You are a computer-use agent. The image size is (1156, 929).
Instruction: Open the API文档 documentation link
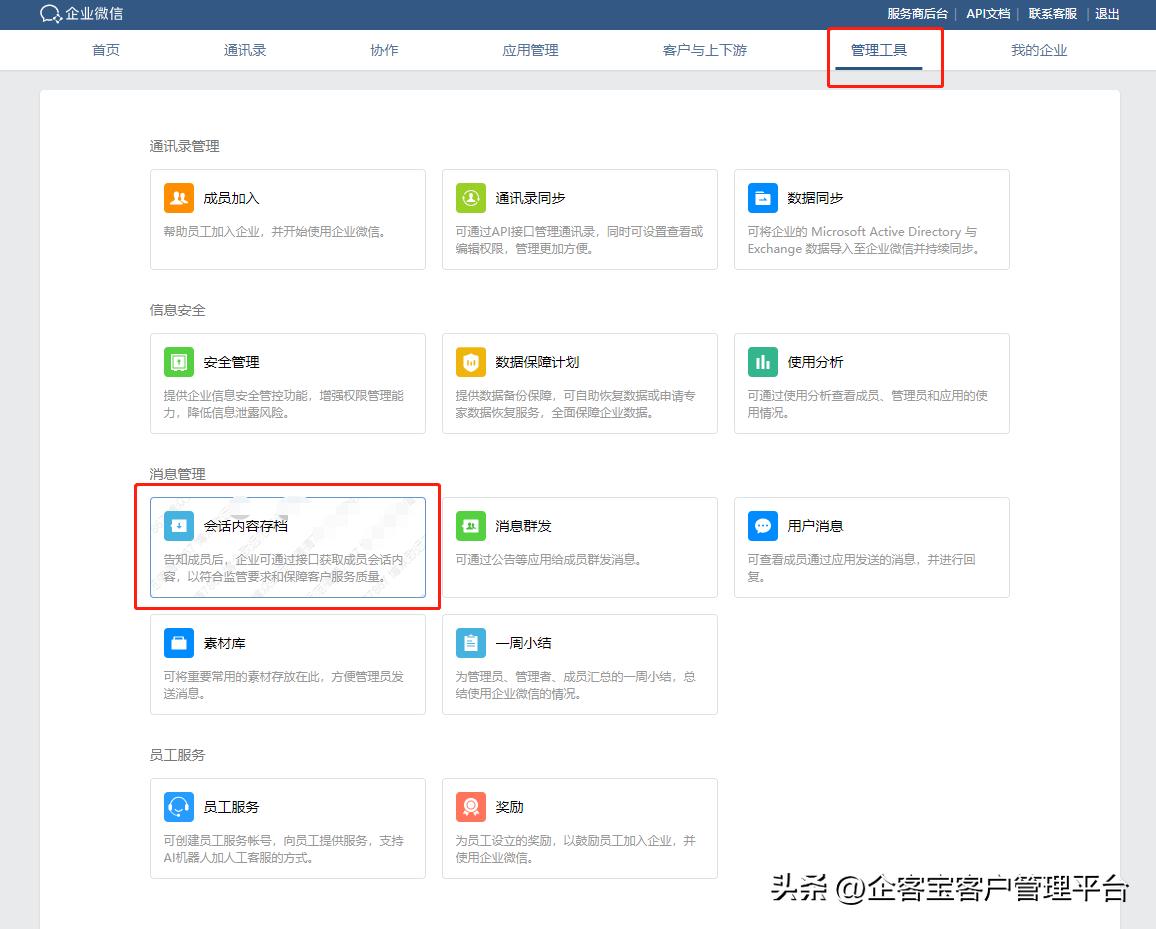tap(988, 14)
